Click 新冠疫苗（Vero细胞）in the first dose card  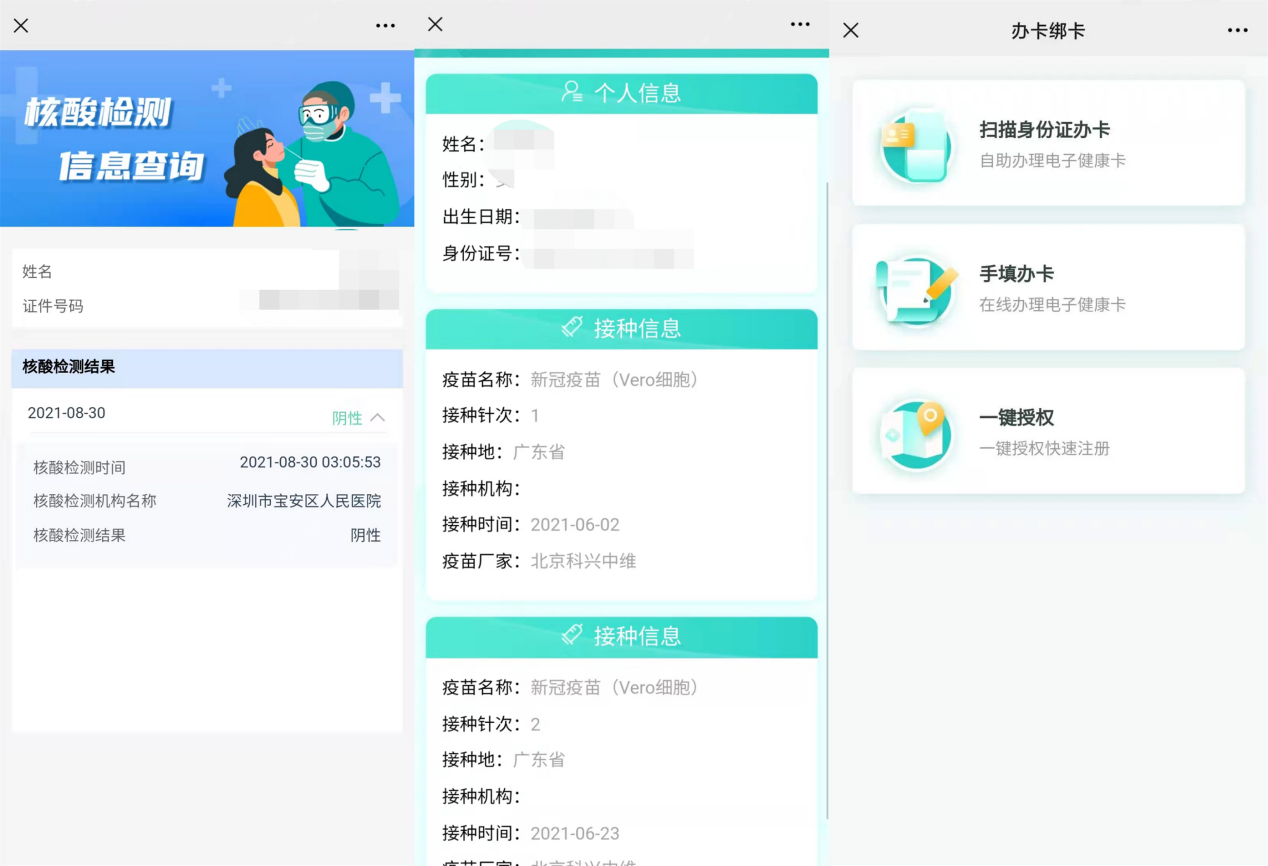615,379
